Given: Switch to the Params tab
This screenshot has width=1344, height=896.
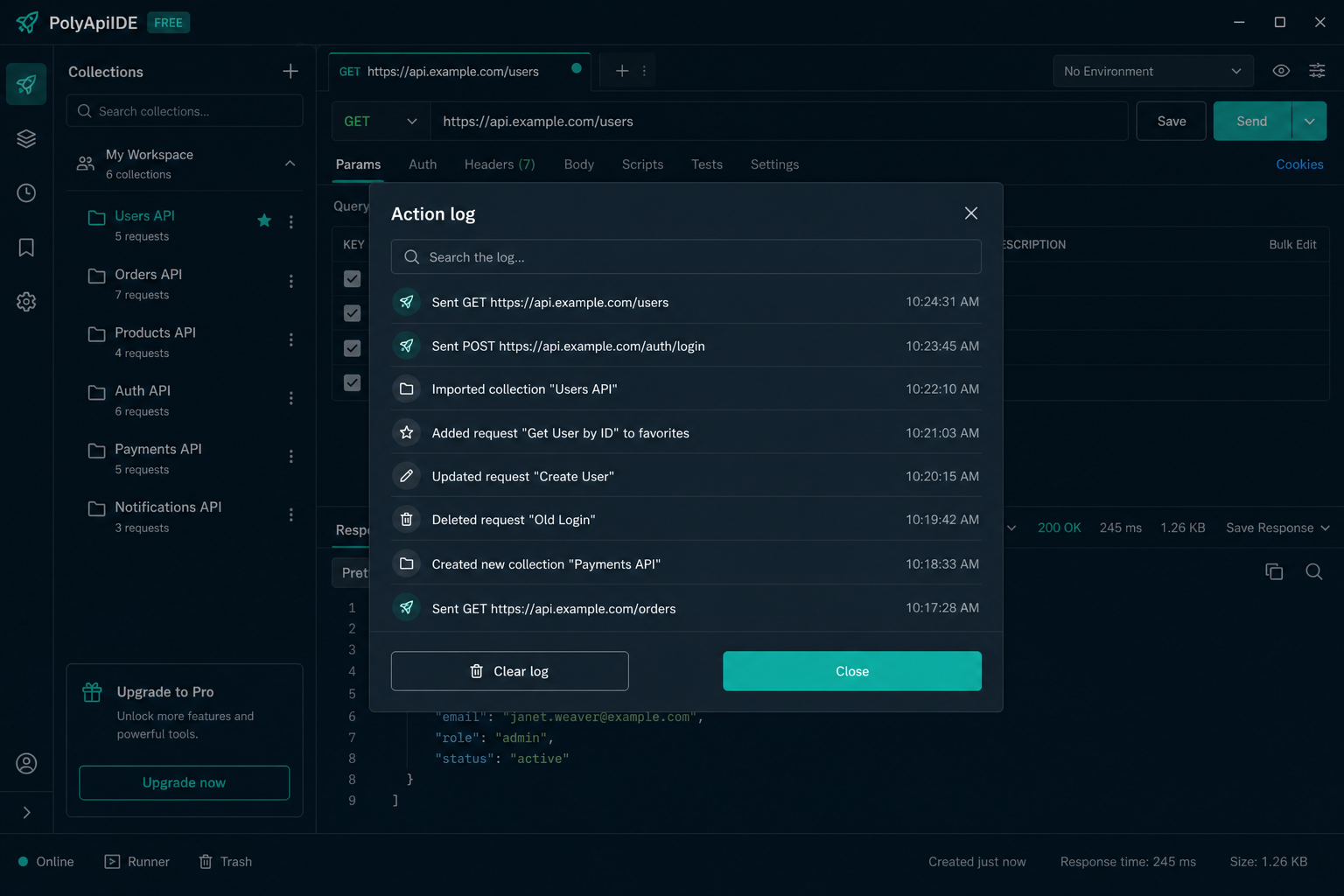Looking at the screenshot, I should pyautogui.click(x=358, y=164).
